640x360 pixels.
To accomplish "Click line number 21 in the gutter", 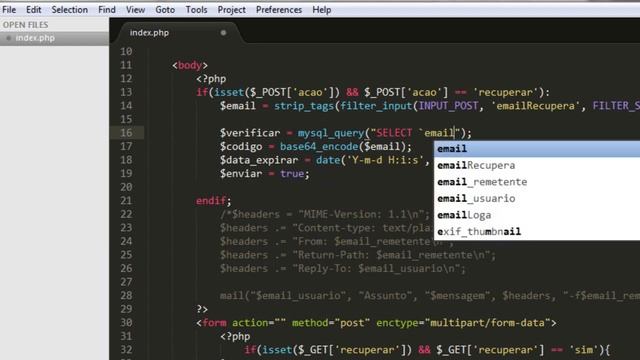I will point(126,200).
